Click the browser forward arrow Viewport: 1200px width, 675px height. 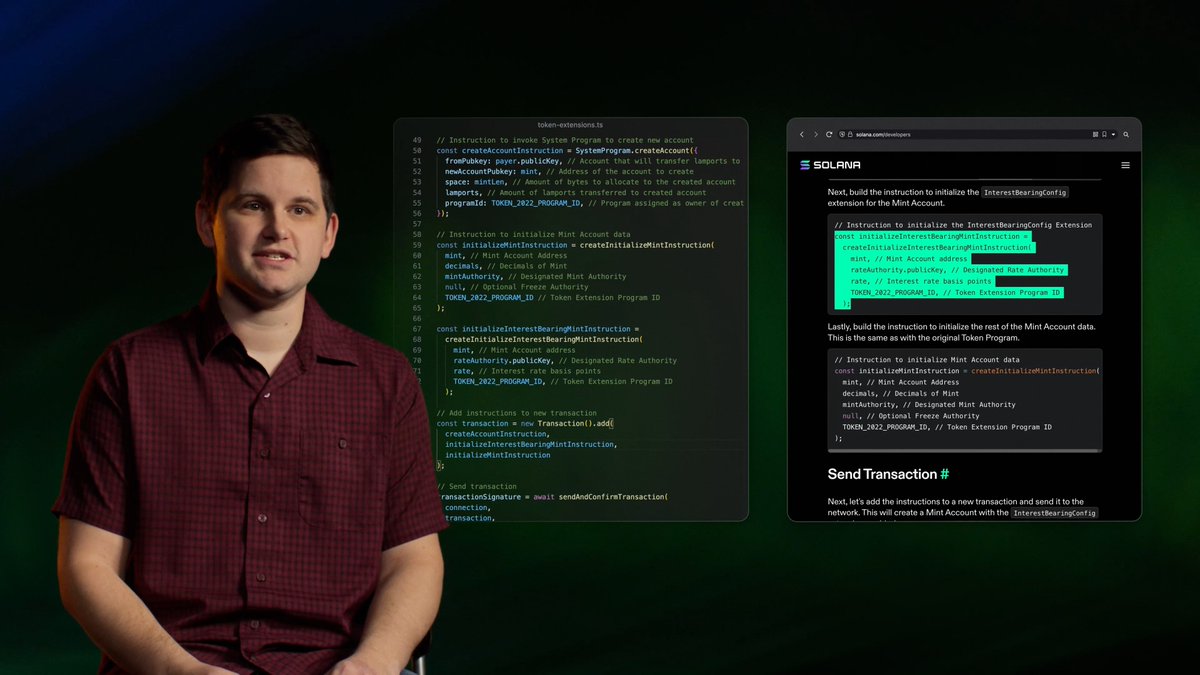815,134
